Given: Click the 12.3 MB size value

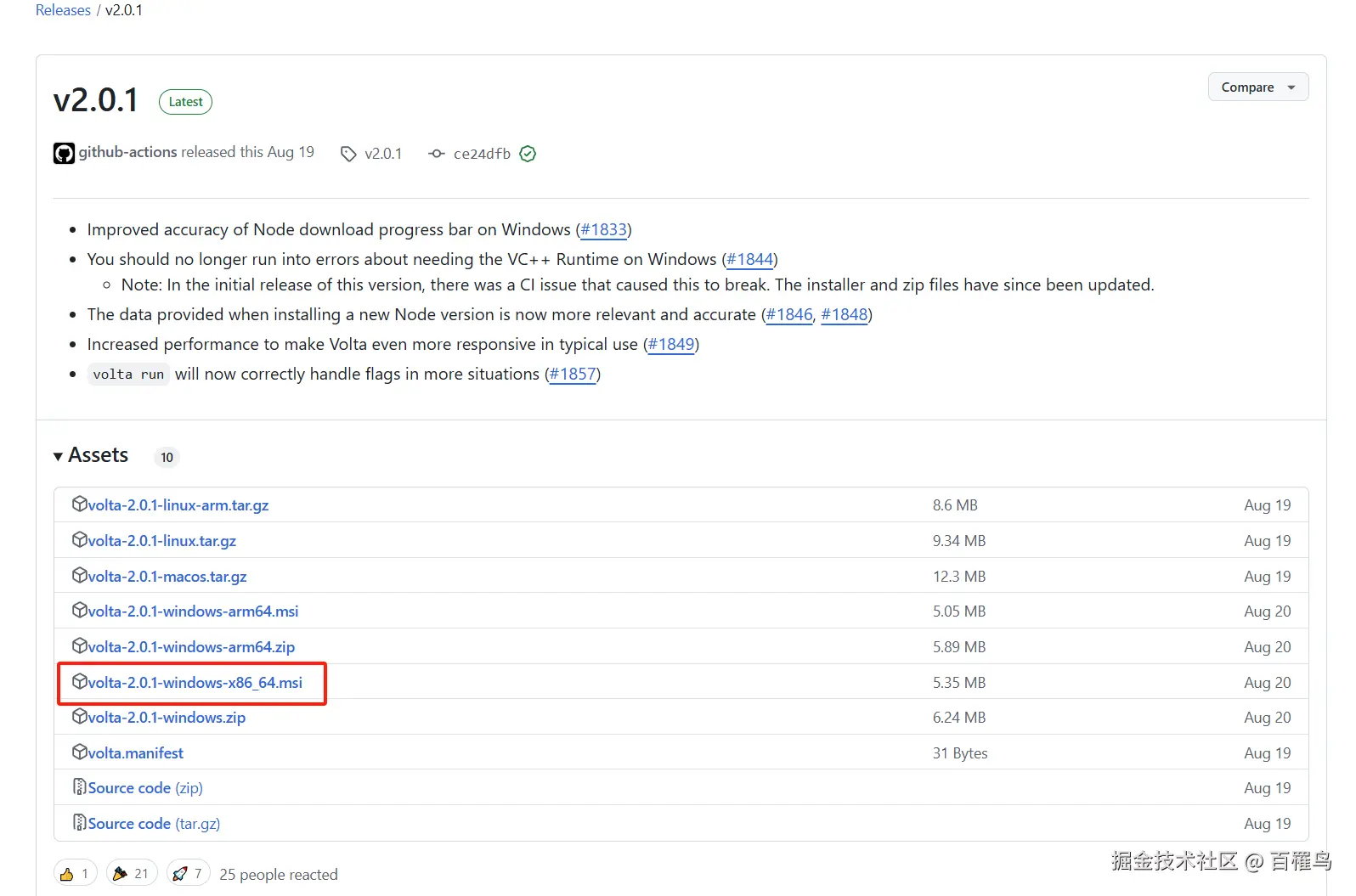Looking at the screenshot, I should tap(959, 577).
